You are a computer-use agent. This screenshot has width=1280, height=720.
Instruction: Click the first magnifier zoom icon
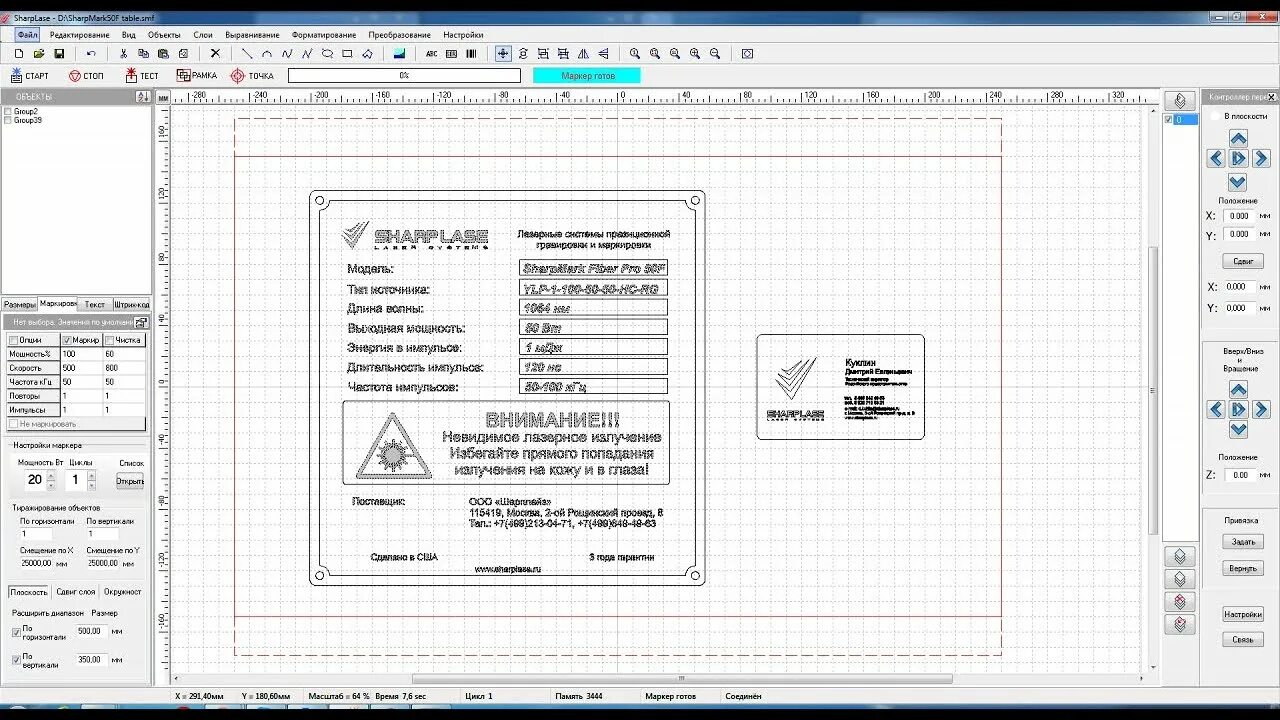click(x=635, y=53)
